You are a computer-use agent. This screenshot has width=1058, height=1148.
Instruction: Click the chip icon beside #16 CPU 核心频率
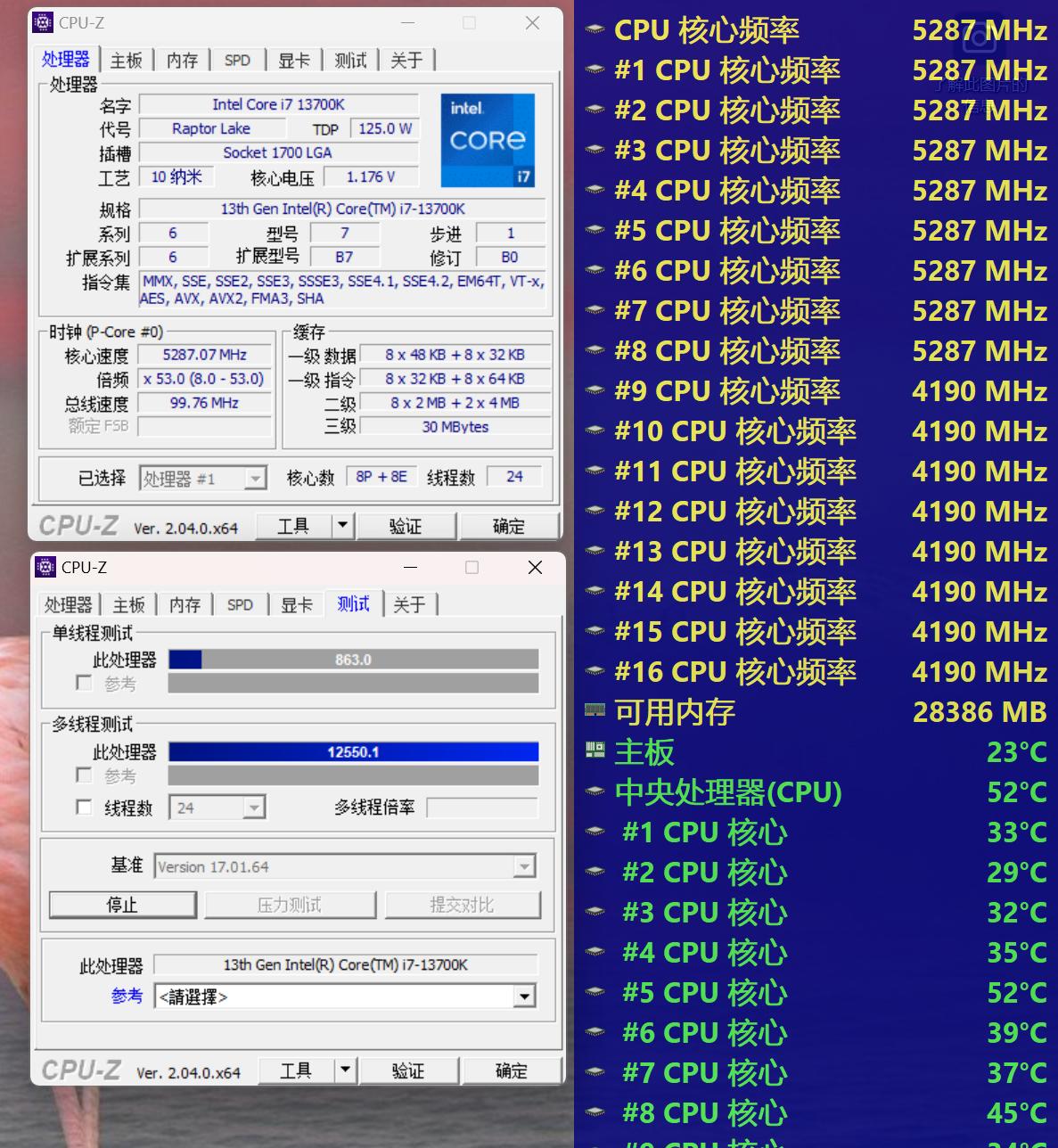(x=594, y=671)
